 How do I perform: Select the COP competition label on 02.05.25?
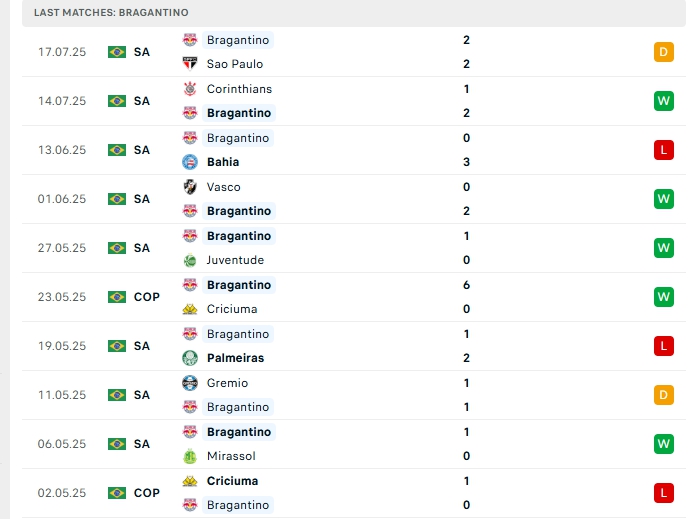146,493
